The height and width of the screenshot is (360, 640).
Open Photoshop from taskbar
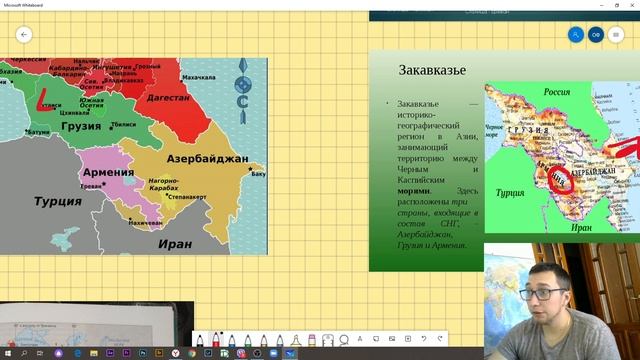pyautogui.click(x=142, y=353)
